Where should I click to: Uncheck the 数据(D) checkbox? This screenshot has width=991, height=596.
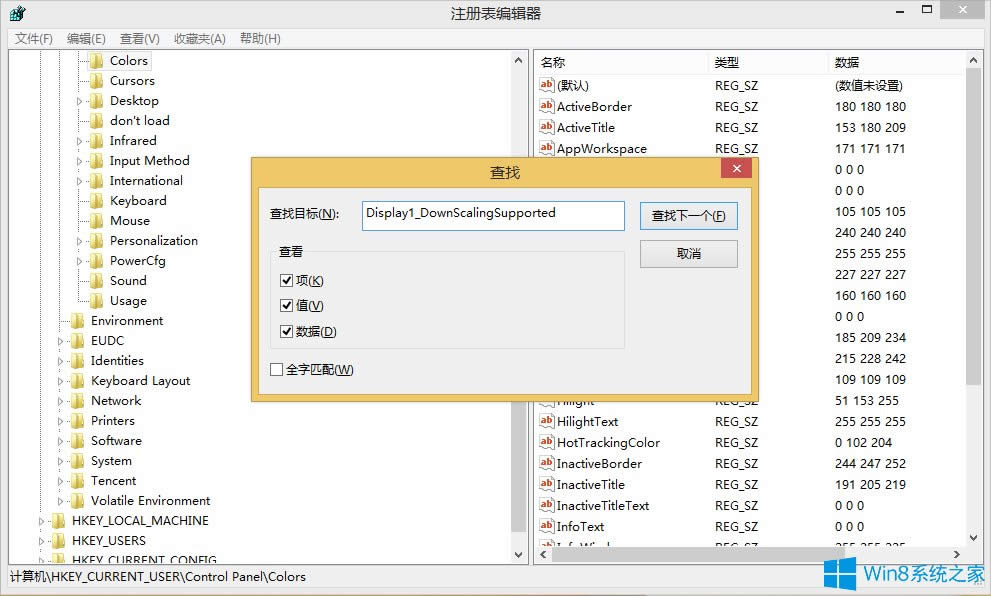click(287, 331)
